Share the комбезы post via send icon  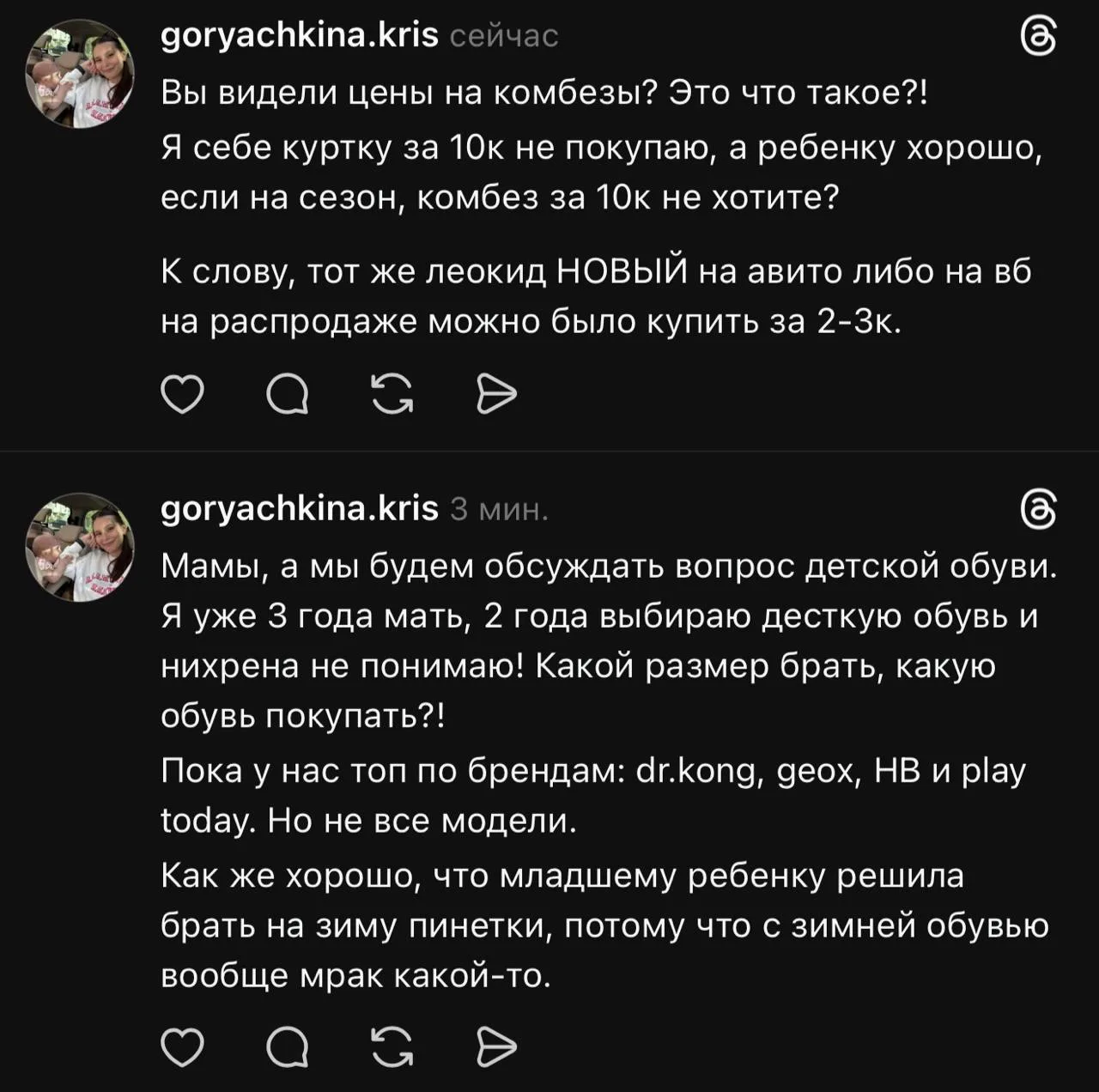[496, 395]
